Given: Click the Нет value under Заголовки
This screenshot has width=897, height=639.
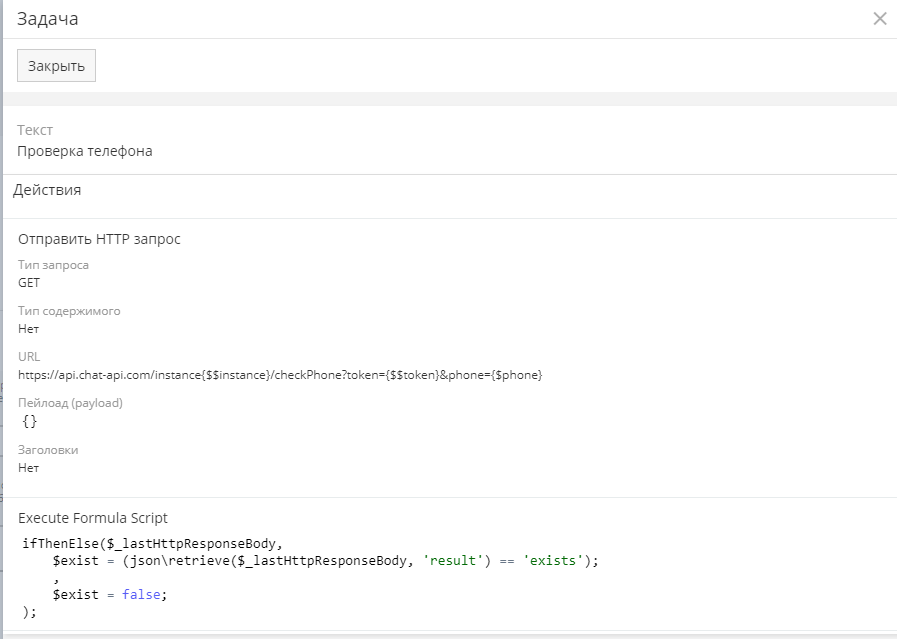Looking at the screenshot, I should click(x=29, y=468).
